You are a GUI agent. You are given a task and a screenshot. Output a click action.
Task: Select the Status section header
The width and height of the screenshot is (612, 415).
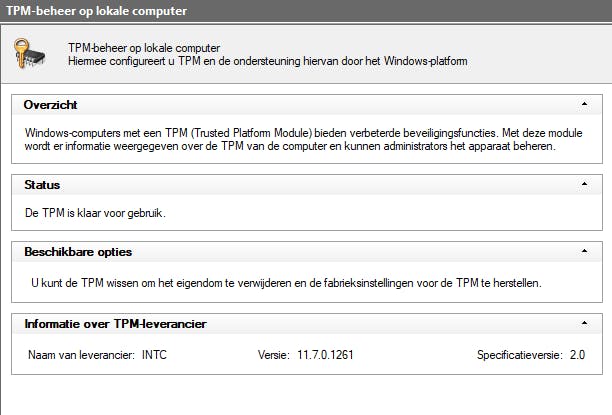pyautogui.click(x=42, y=185)
